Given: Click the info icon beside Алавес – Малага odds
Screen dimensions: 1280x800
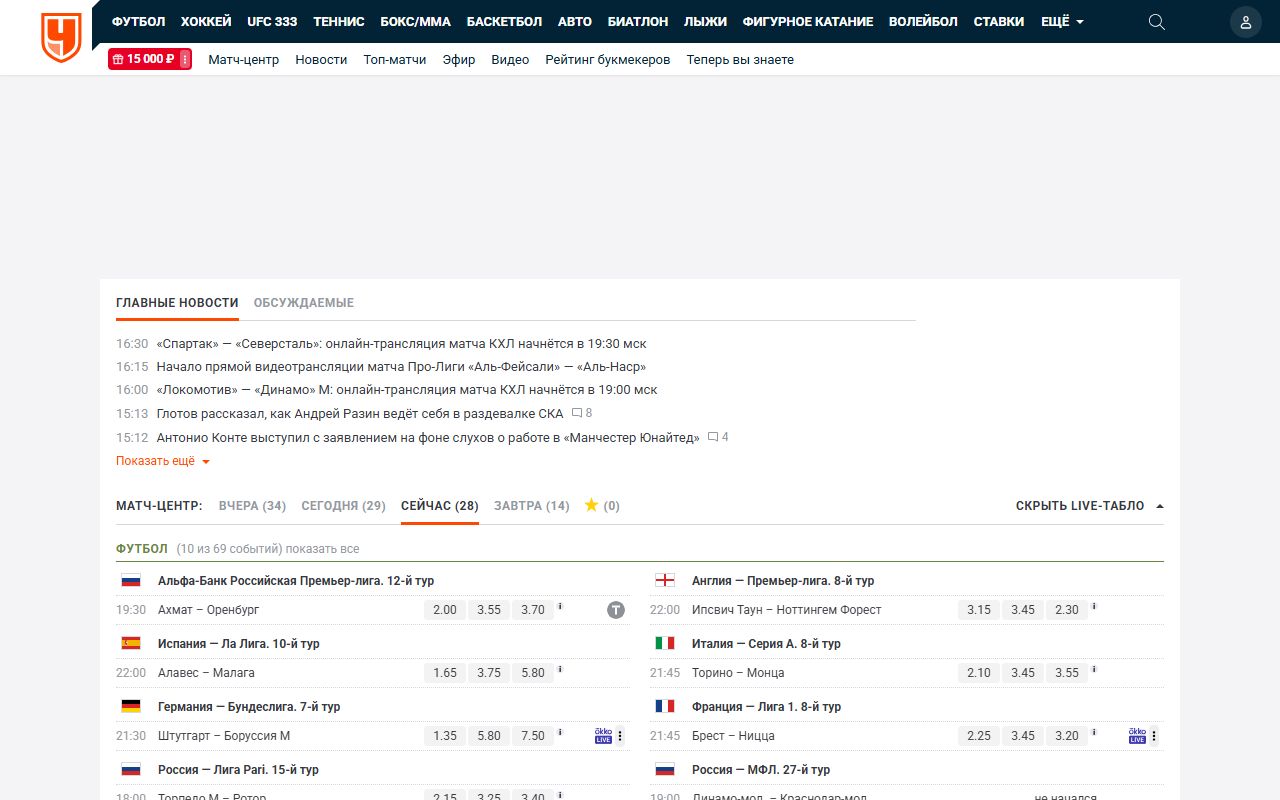Looking at the screenshot, I should [560, 669].
